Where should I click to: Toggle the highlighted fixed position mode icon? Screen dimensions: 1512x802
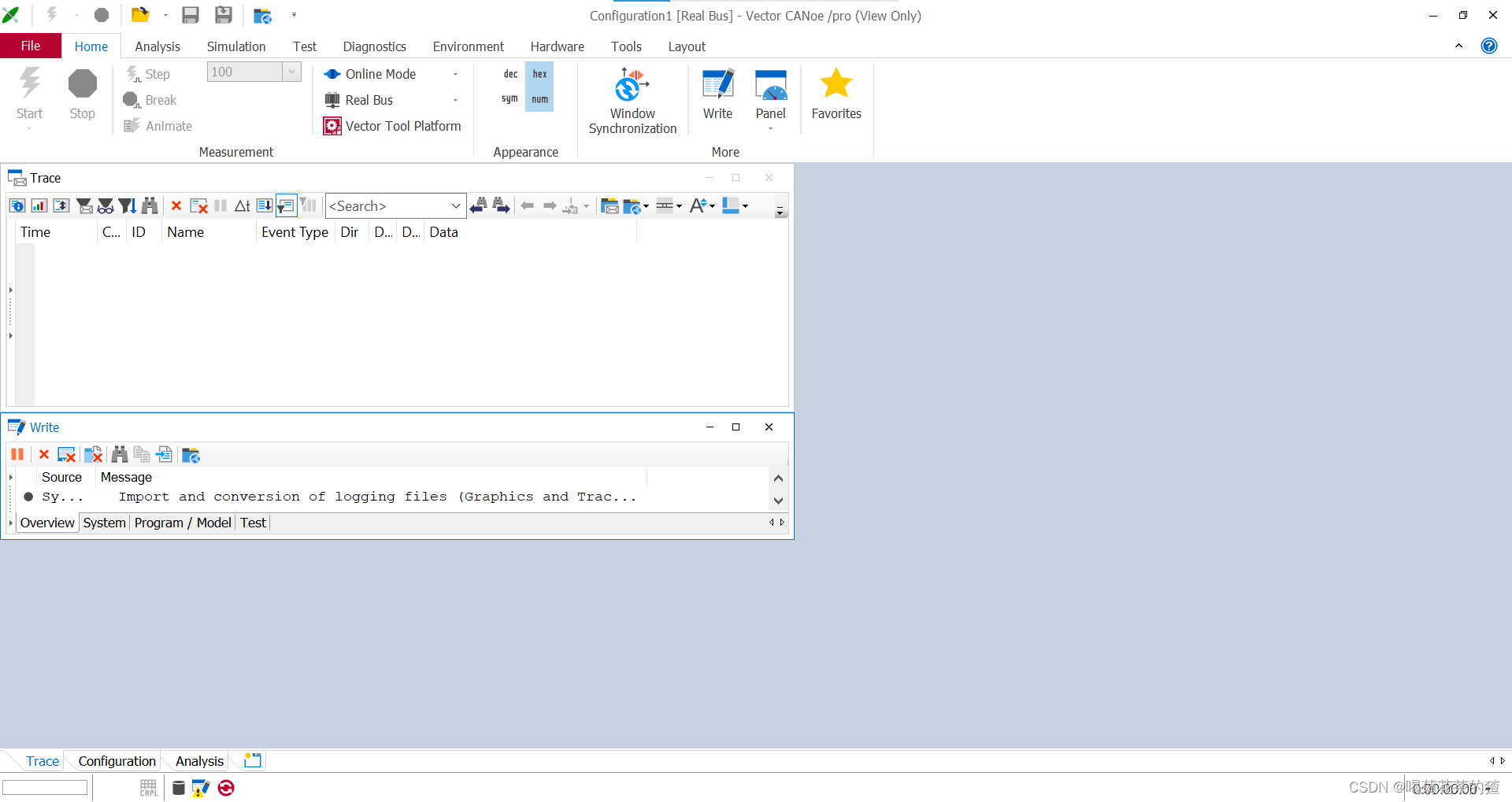tap(286, 206)
